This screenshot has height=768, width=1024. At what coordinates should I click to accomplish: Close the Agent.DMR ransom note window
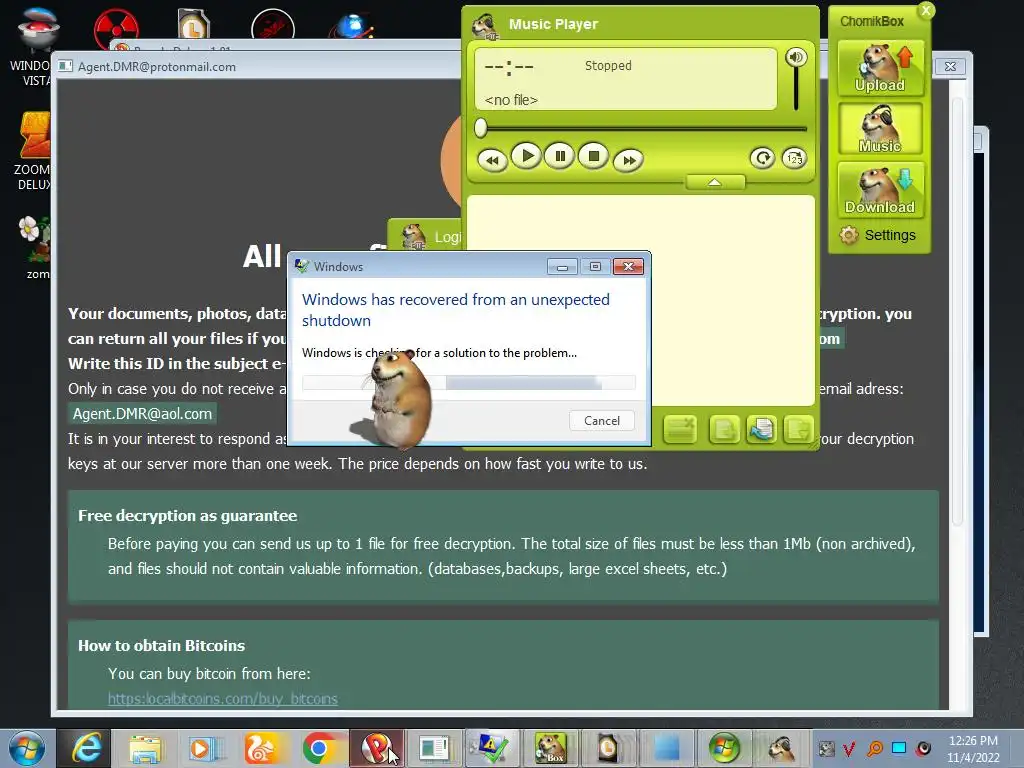[950, 67]
